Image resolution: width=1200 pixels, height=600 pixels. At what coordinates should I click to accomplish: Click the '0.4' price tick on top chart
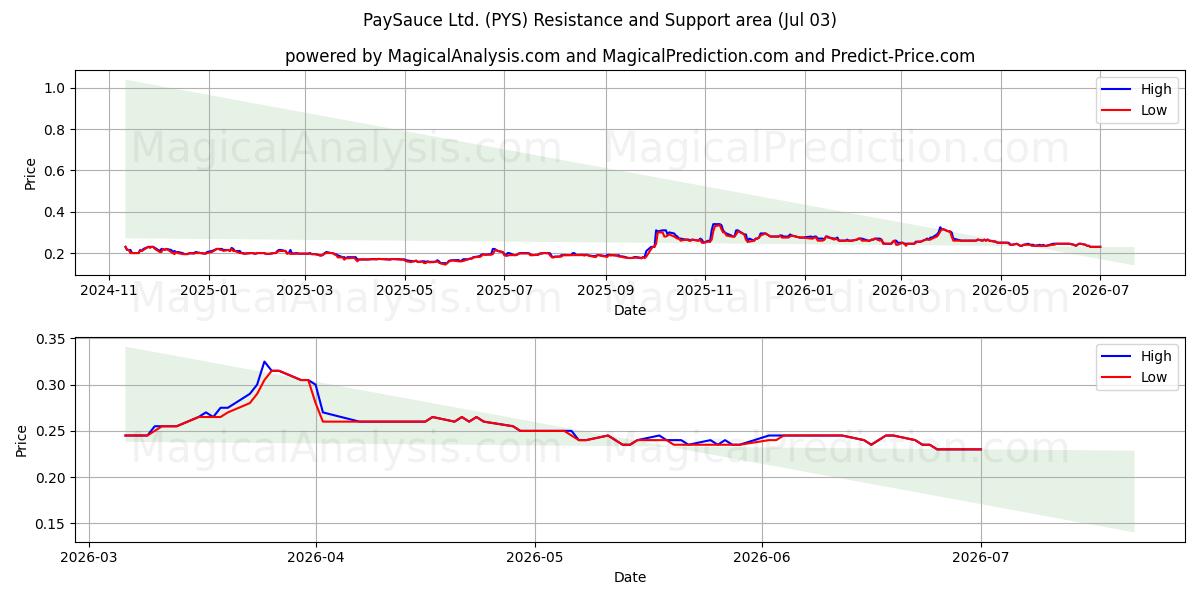pyautogui.click(x=54, y=213)
